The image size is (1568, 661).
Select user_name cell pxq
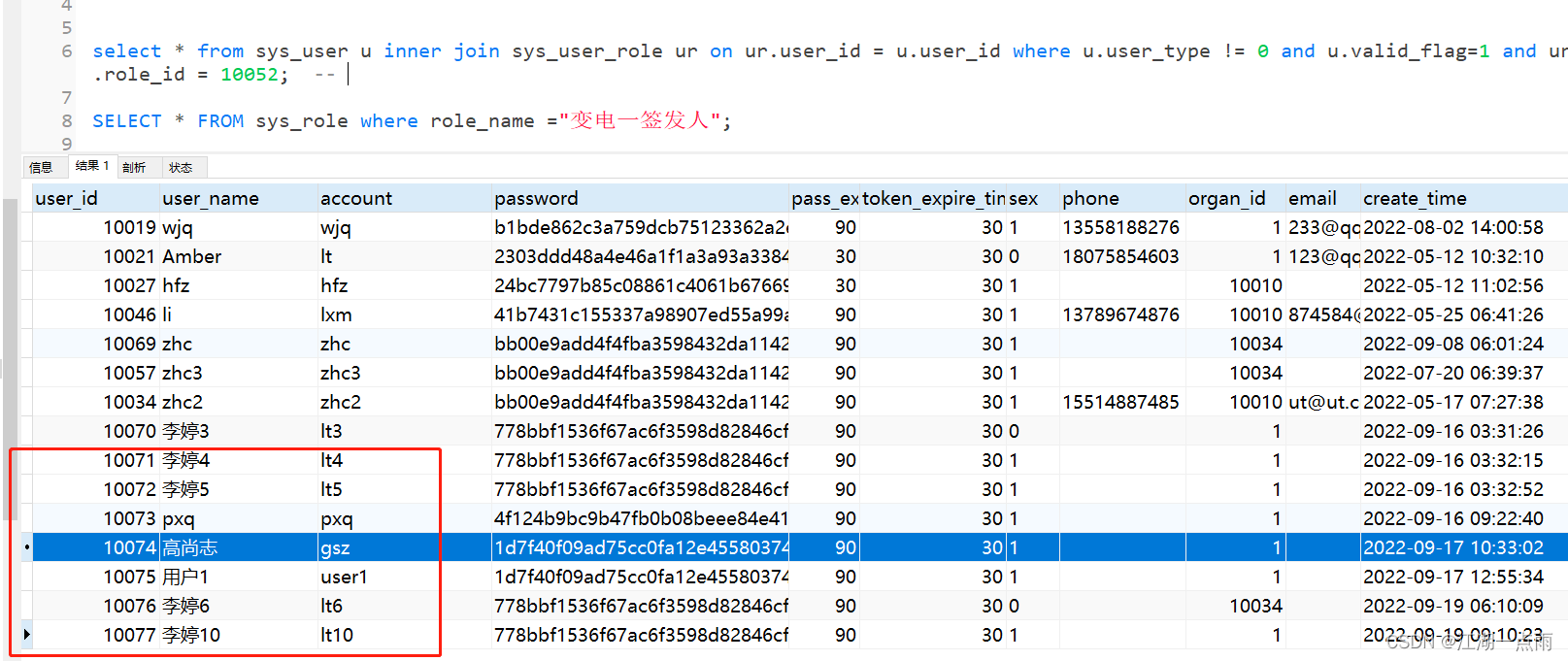point(238,518)
